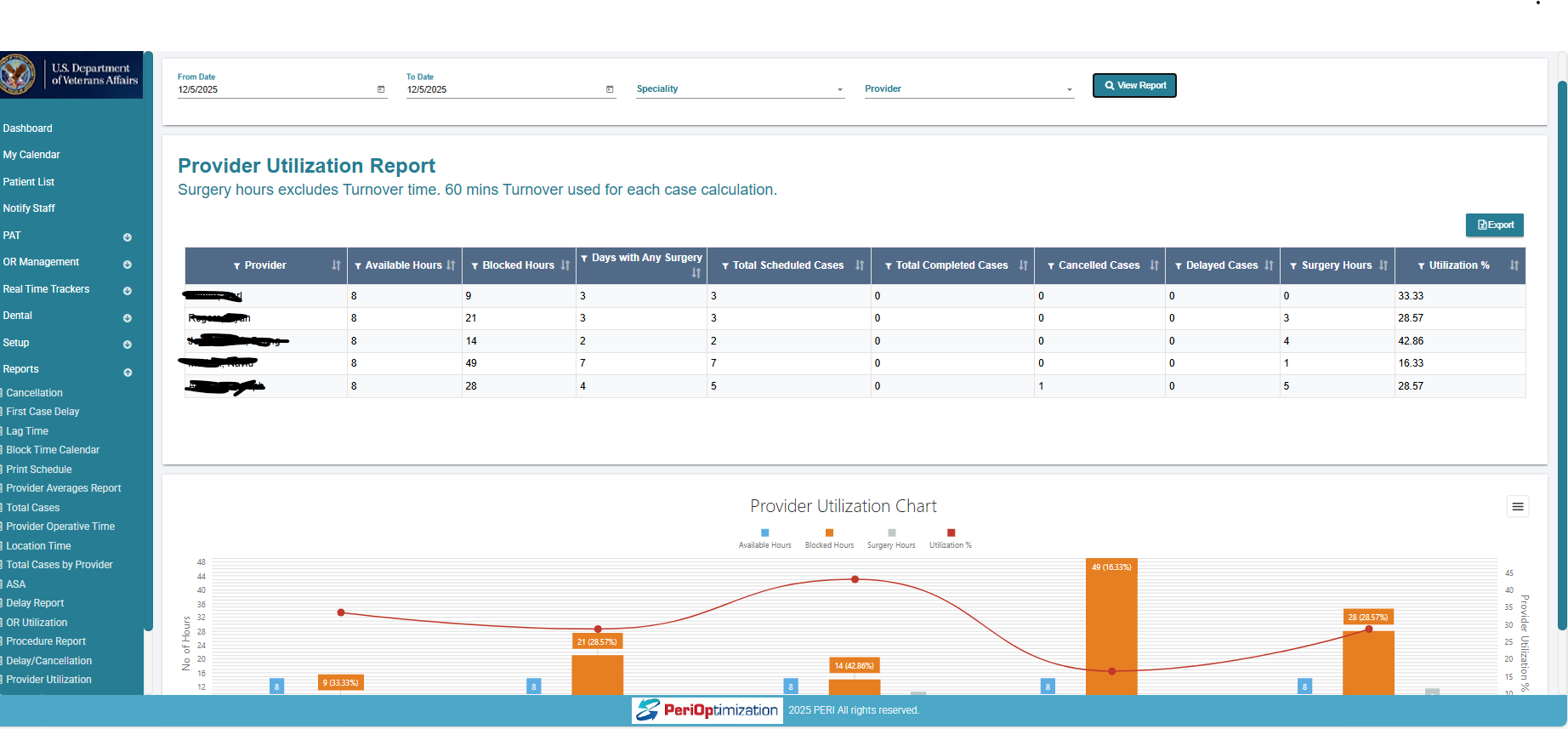Image resolution: width=1568 pixels, height=729 pixels.
Task: Open the chart hamburger context menu
Action: (1518, 507)
